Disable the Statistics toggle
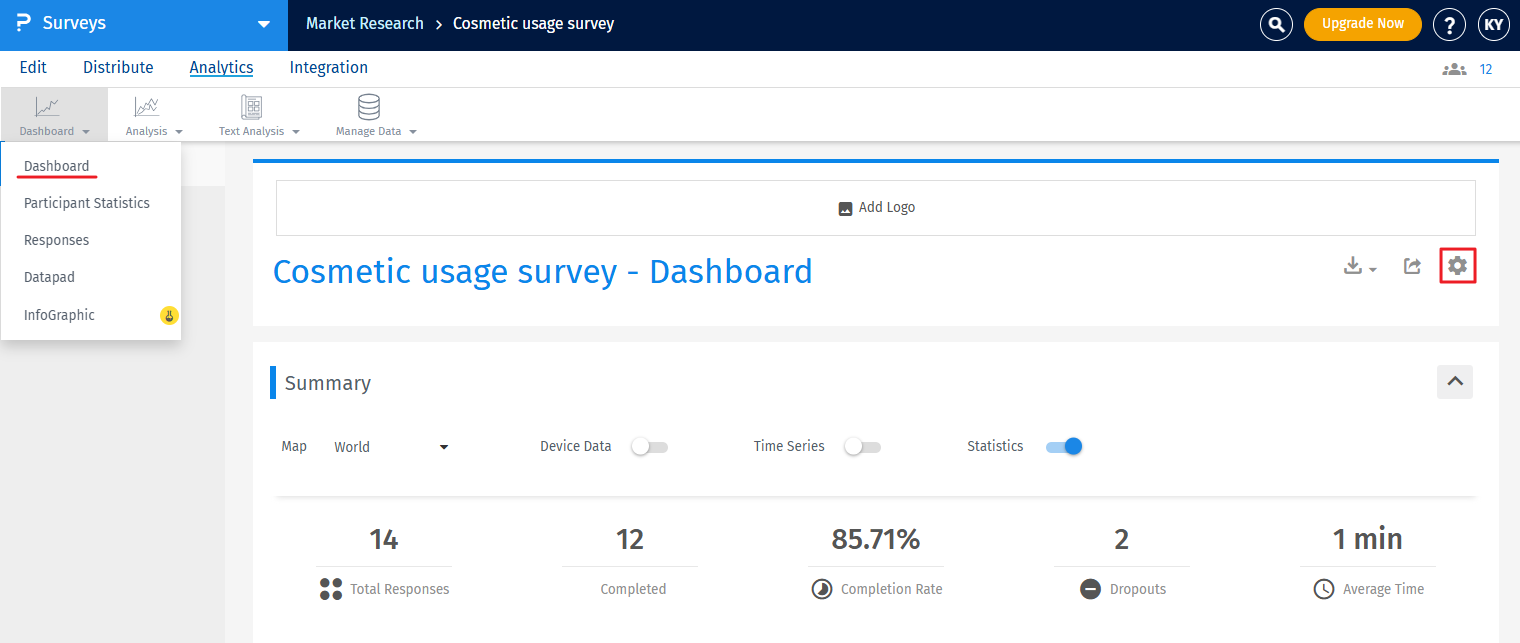Image resolution: width=1520 pixels, height=643 pixels. click(x=1063, y=446)
